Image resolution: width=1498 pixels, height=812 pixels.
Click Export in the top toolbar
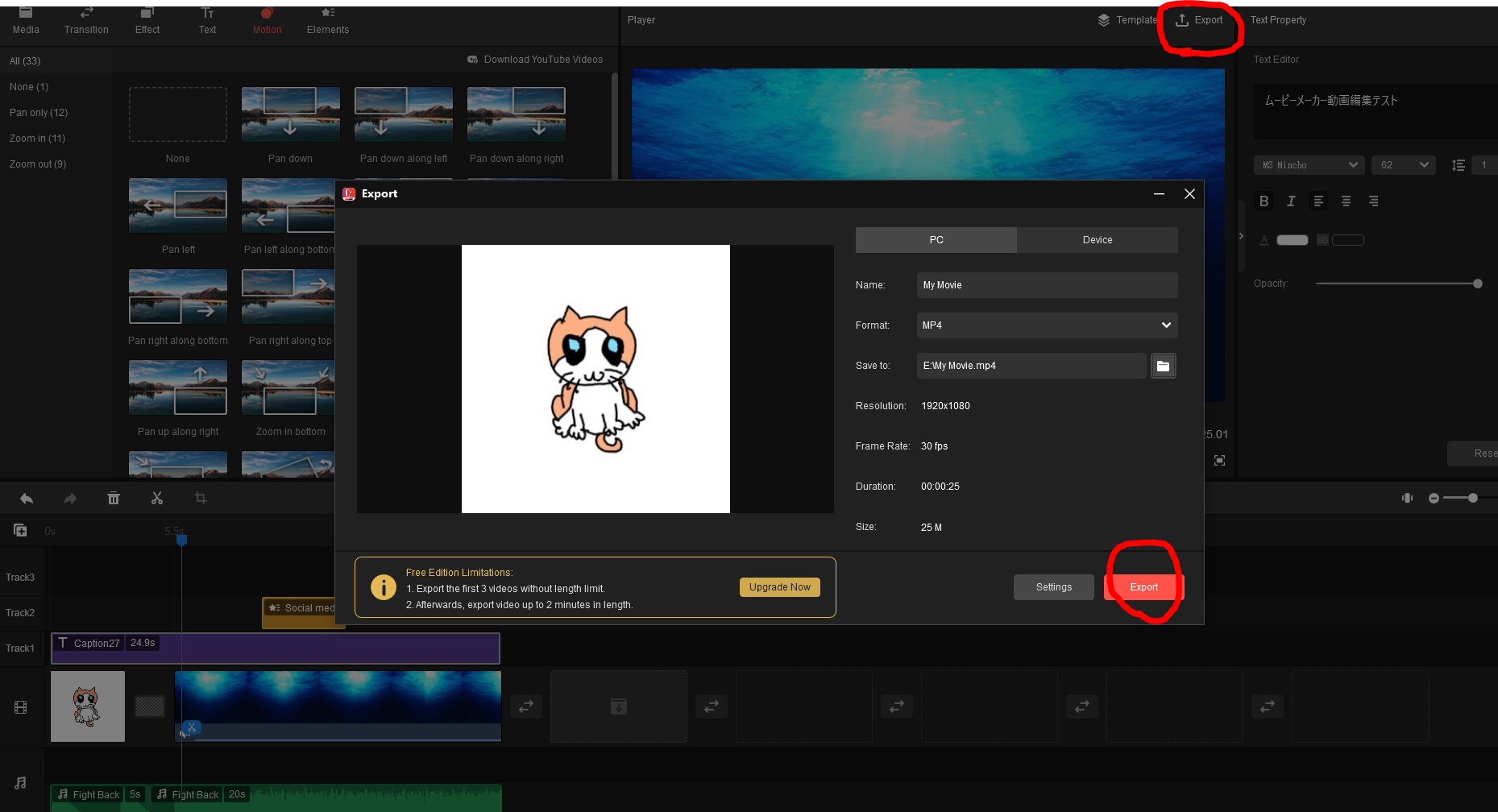click(1199, 20)
